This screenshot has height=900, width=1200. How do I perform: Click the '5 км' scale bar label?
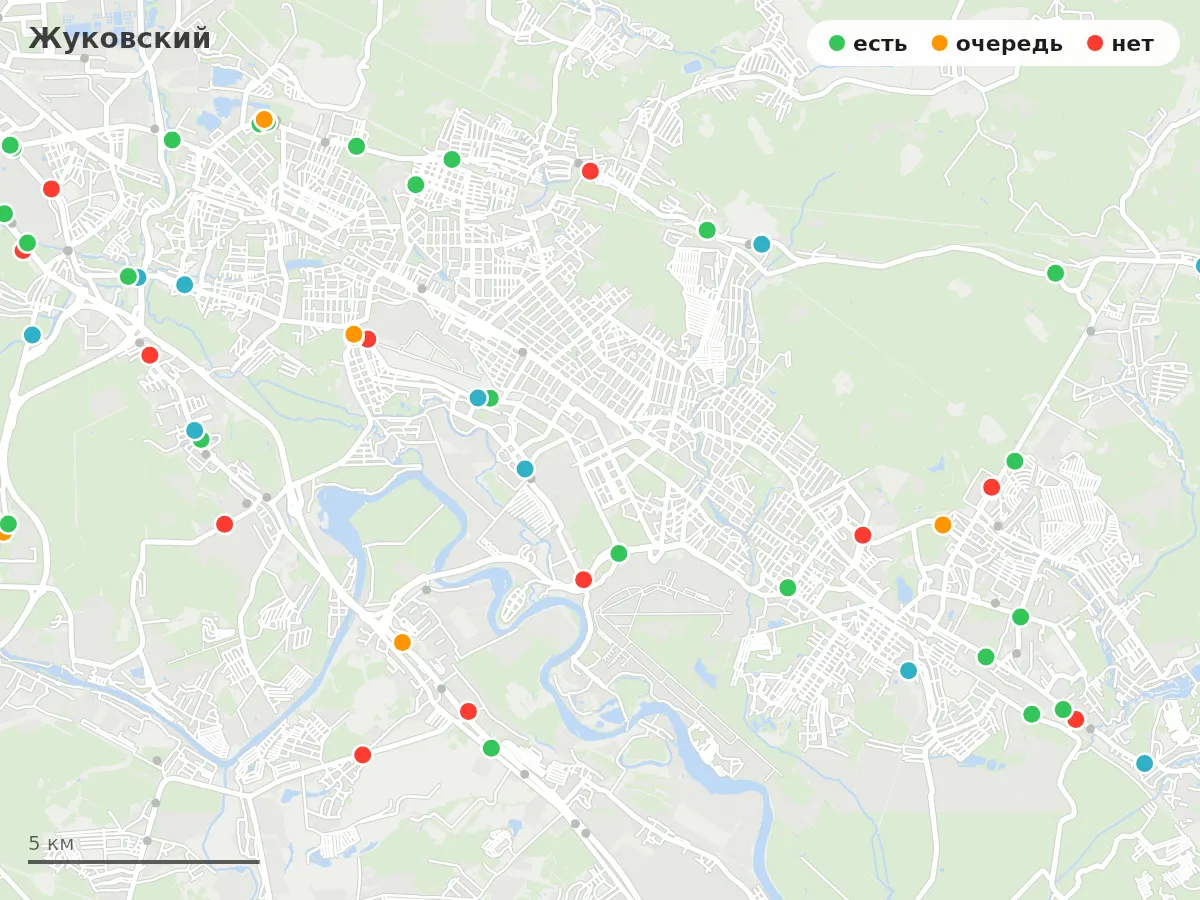(51, 843)
